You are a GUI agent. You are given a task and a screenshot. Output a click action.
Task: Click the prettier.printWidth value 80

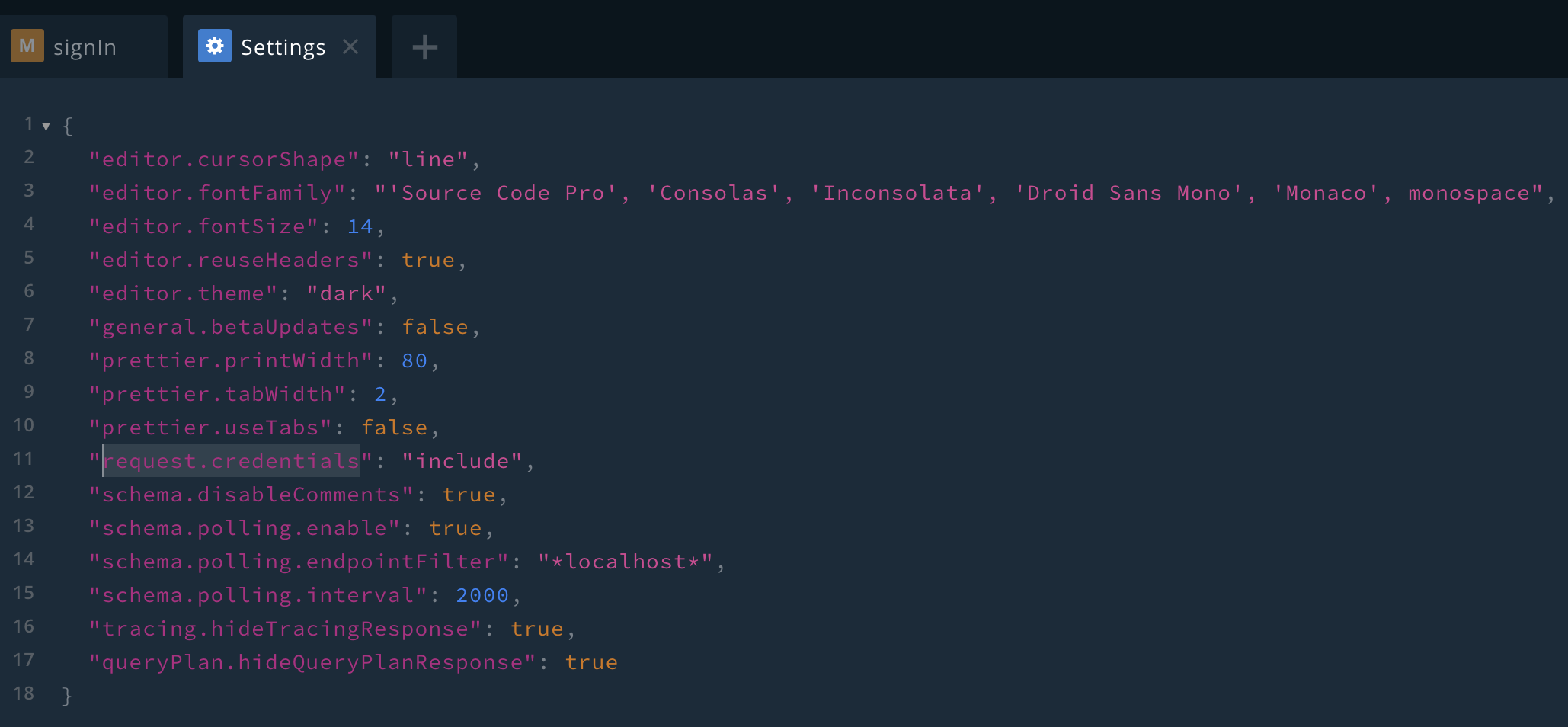(414, 360)
